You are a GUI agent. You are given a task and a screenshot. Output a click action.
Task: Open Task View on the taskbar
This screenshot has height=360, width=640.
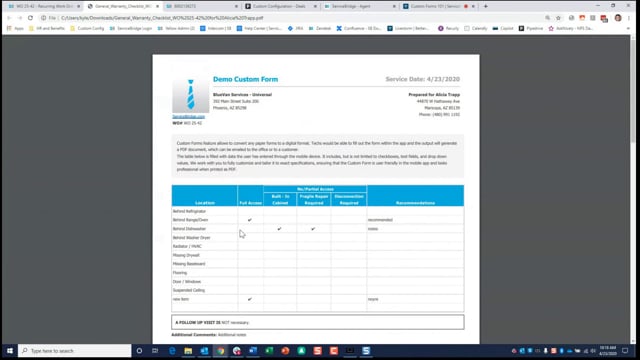click(x=155, y=351)
